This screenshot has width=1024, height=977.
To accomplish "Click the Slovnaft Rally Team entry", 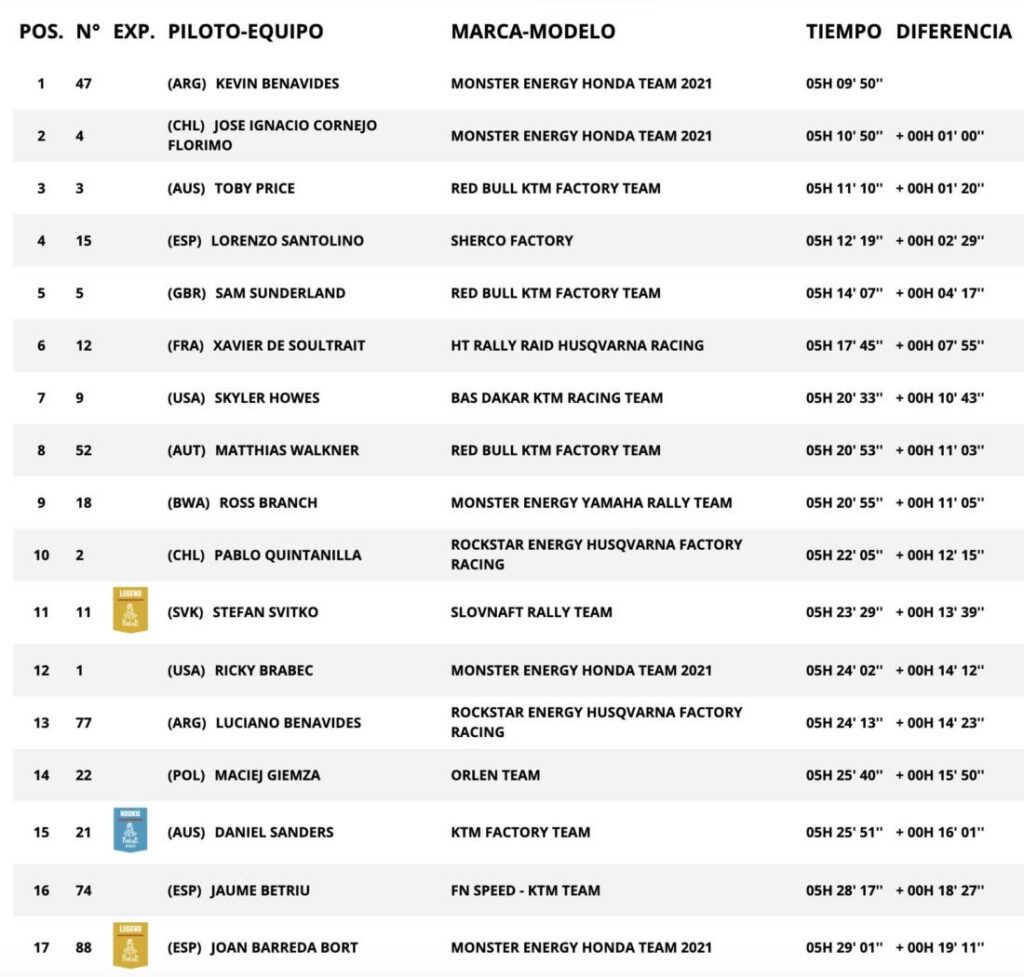I will click(531, 612).
